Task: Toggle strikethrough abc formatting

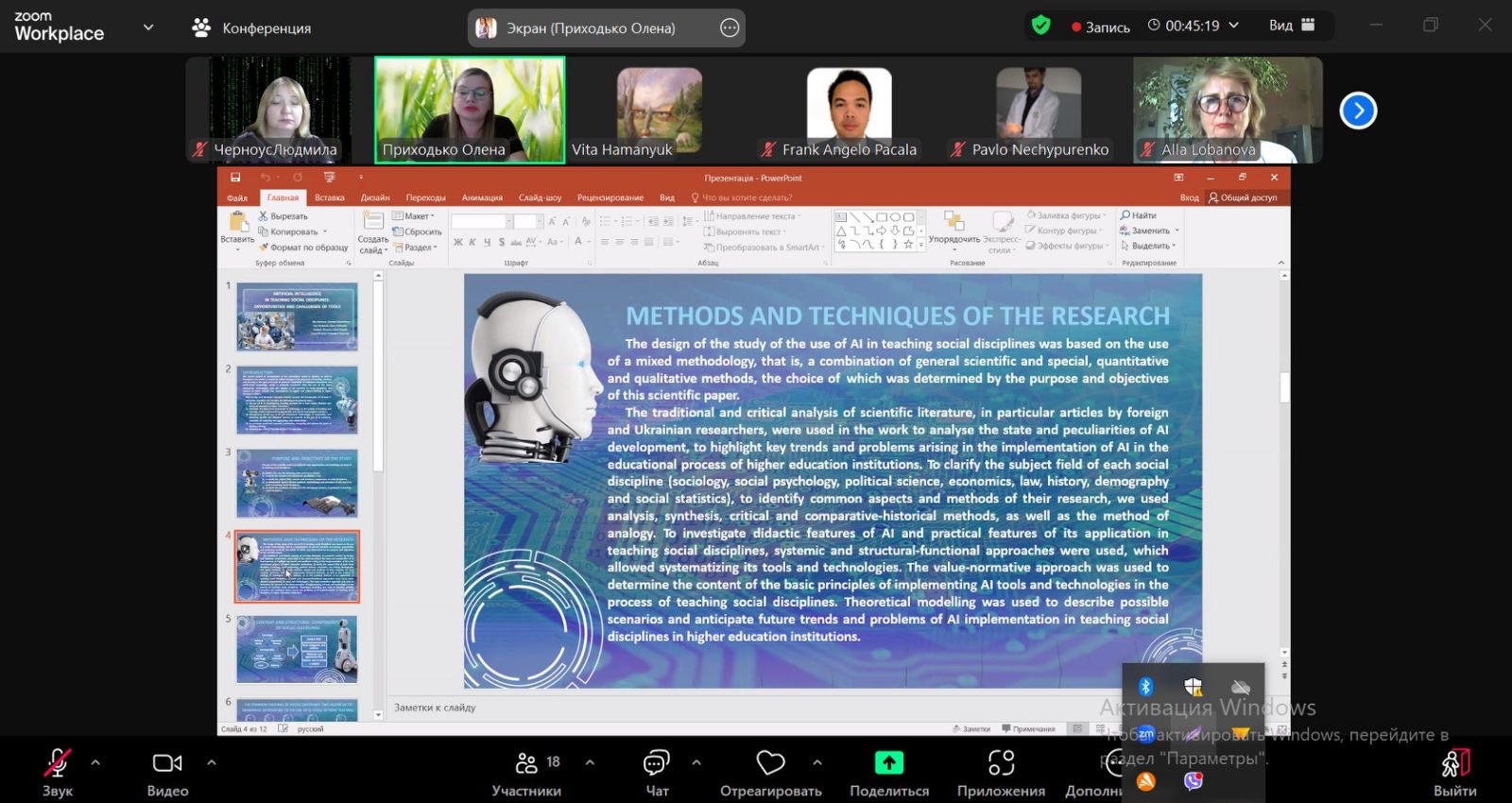Action: click(516, 243)
